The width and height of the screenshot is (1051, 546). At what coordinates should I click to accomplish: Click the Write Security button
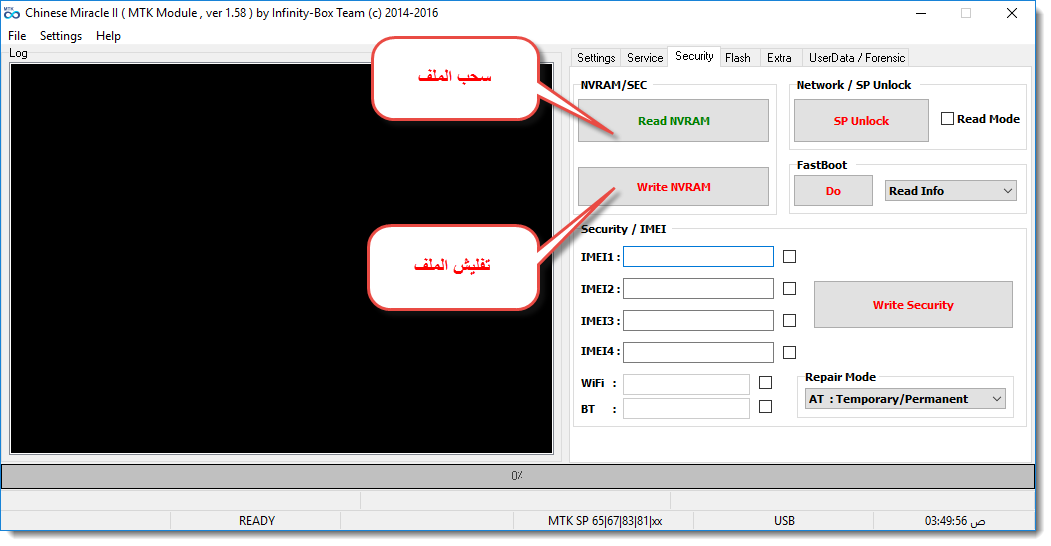(913, 305)
